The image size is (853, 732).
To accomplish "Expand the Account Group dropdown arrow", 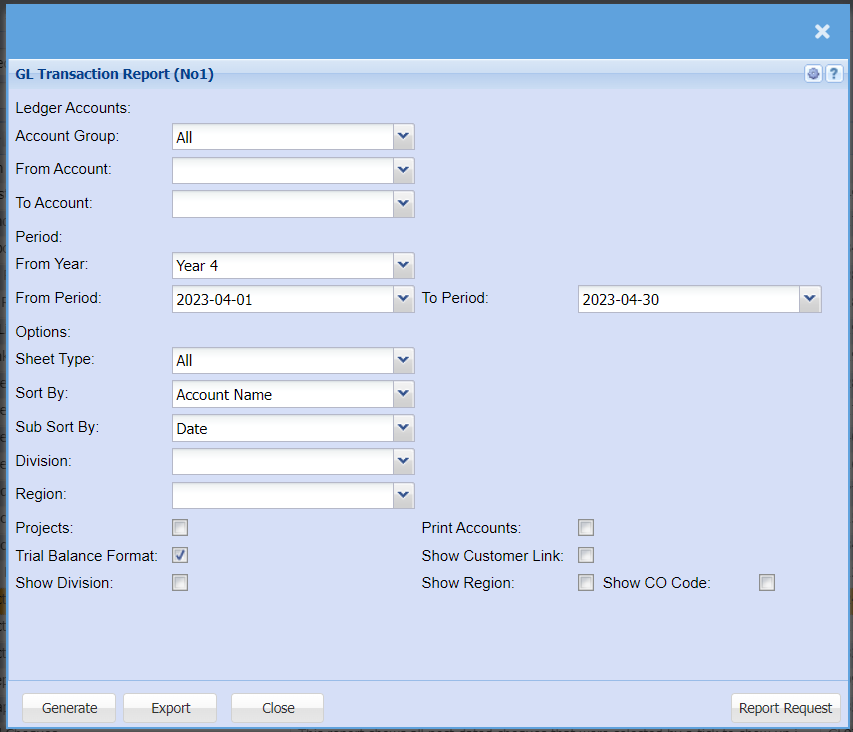I will pos(403,137).
